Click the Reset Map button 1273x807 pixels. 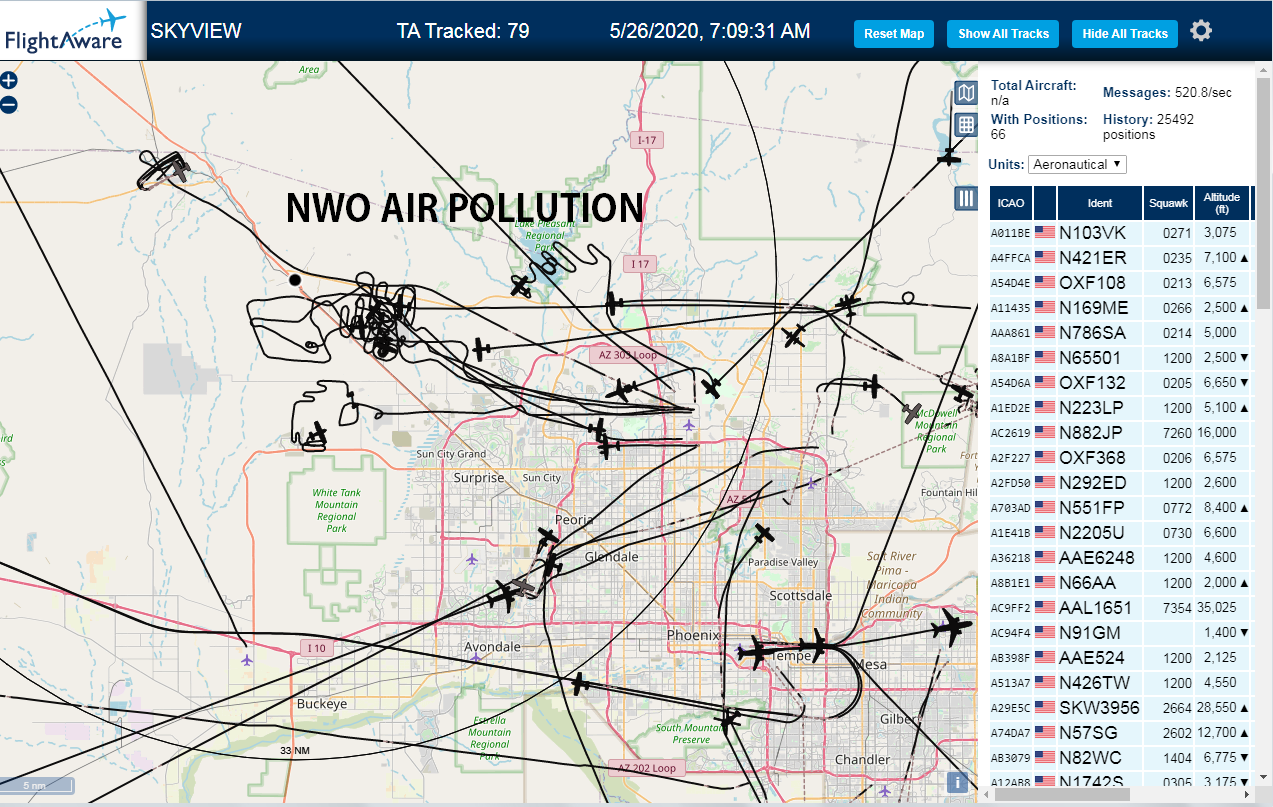[894, 33]
